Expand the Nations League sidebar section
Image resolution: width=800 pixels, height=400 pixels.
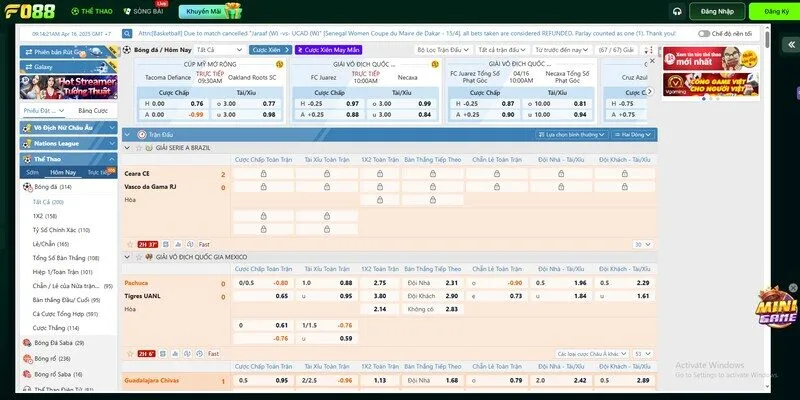[68, 143]
